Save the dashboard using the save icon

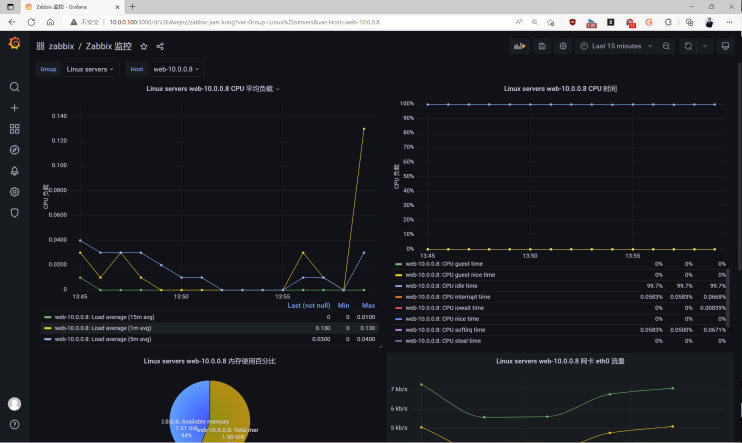coord(542,46)
